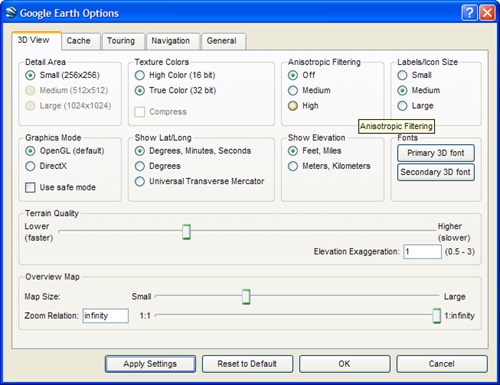
Task: Click the Map Size slider handle
Action: 246,296
